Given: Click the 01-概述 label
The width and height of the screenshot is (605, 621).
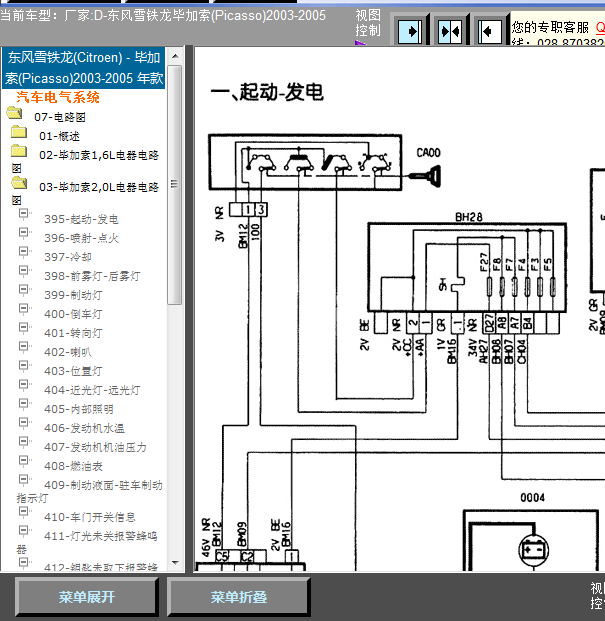Looking at the screenshot, I should 59,136.
